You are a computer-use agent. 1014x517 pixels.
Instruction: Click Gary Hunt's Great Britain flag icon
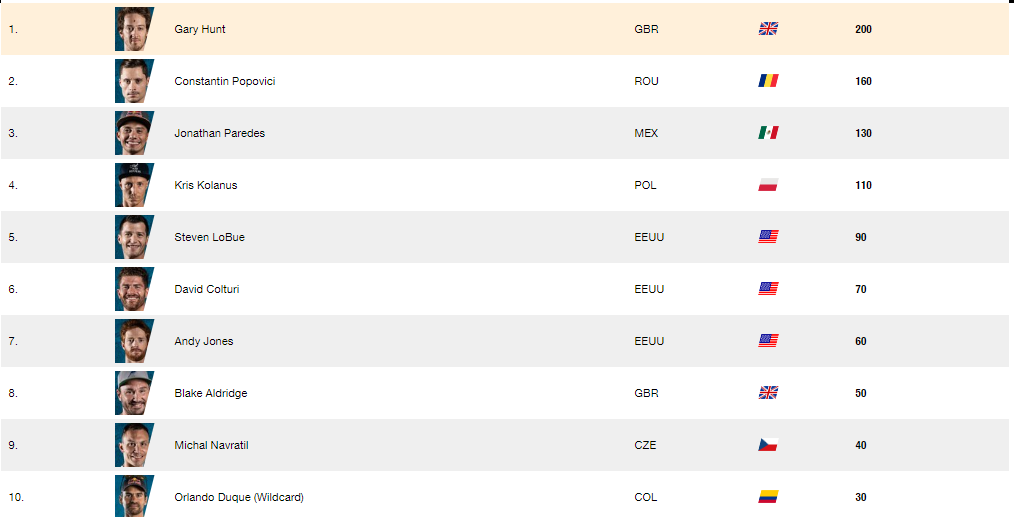[x=768, y=28]
